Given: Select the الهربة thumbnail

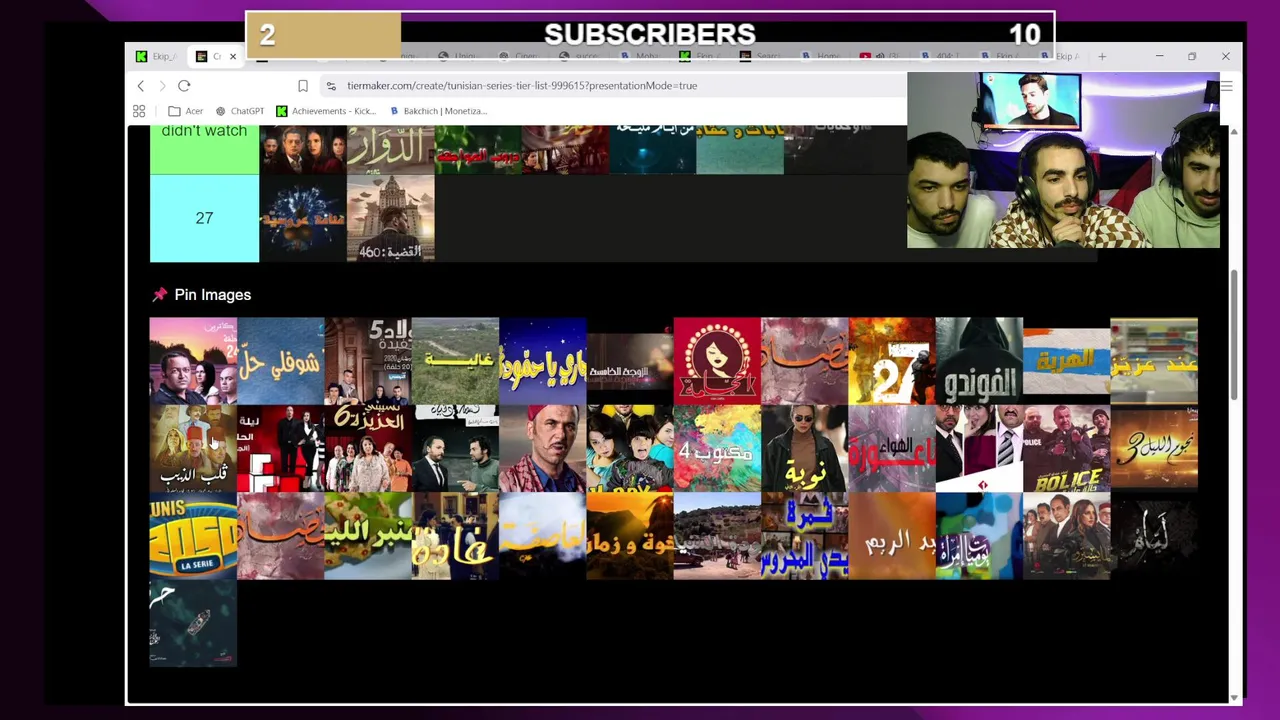Looking at the screenshot, I should [x=1066, y=361].
